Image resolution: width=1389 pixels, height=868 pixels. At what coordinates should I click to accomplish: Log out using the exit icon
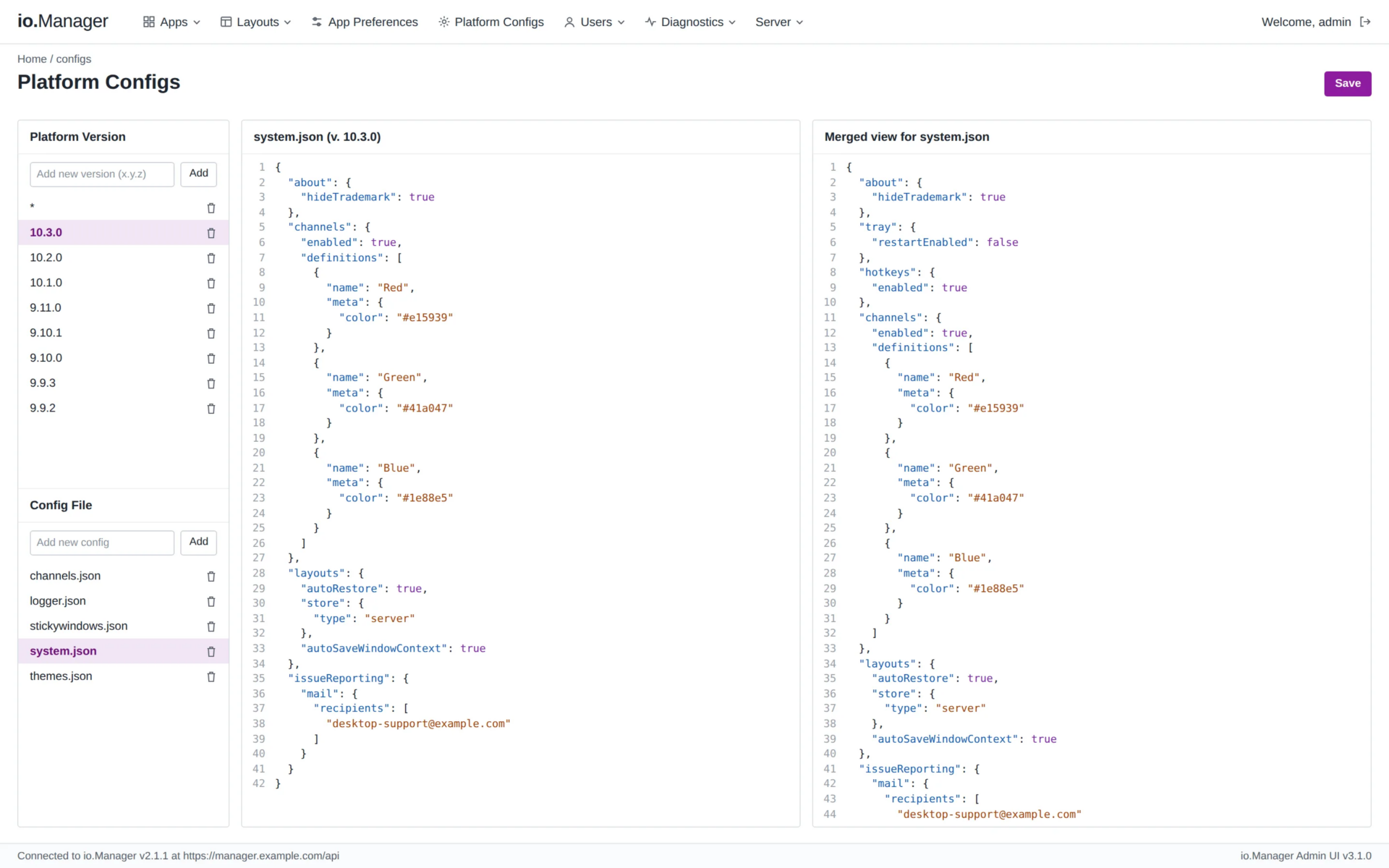tap(1365, 22)
